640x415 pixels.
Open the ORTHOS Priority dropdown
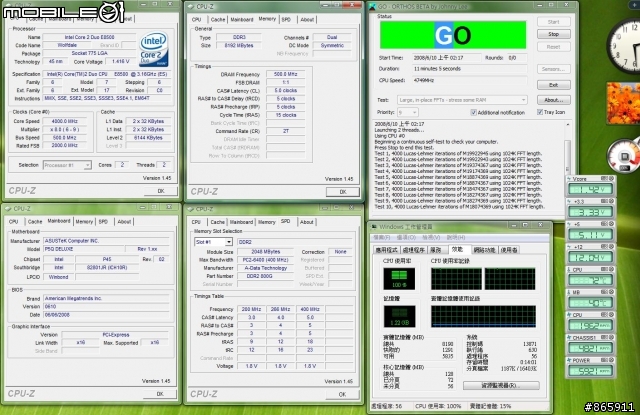click(x=407, y=112)
